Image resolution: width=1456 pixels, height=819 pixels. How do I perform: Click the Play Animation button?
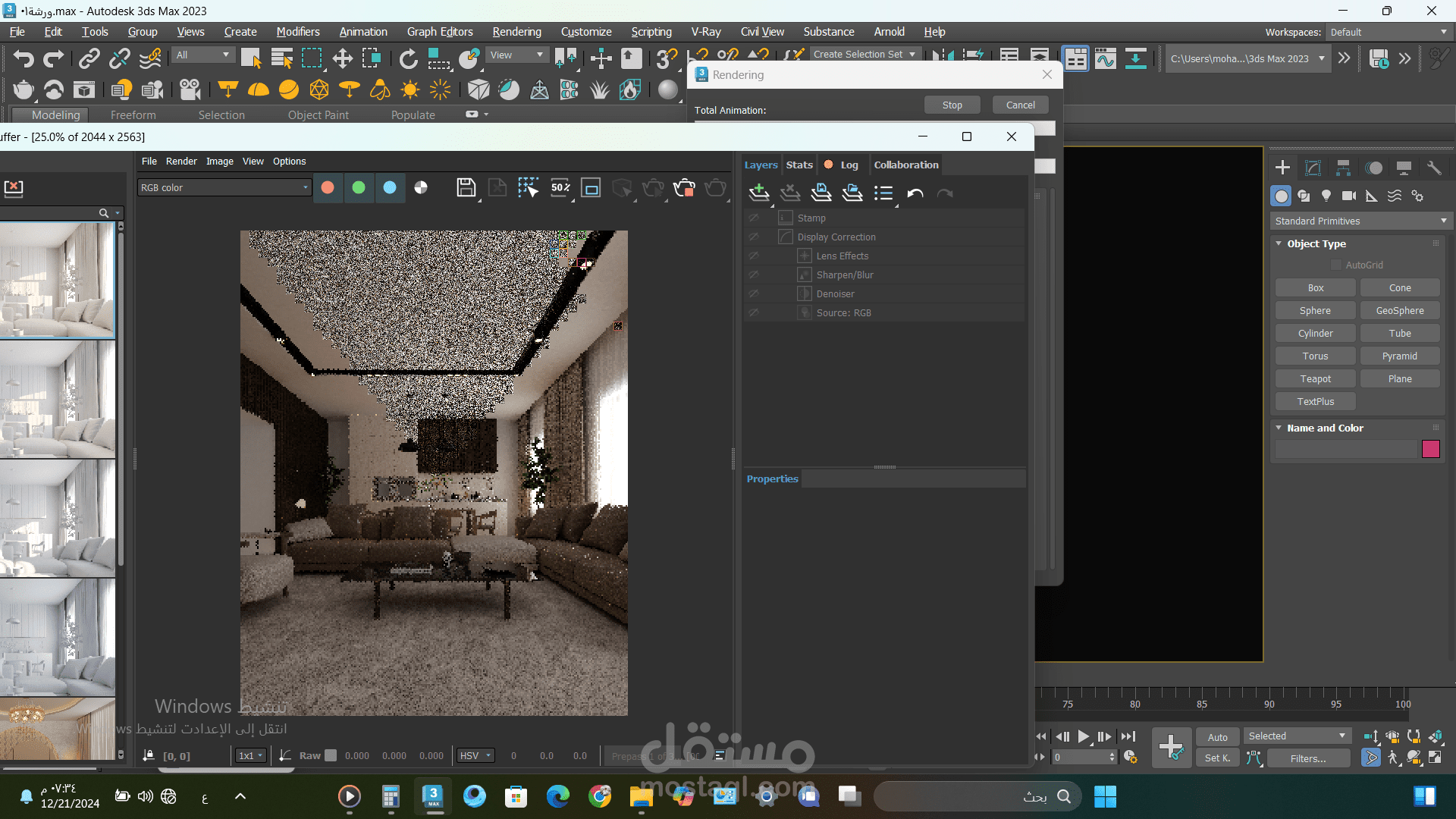coord(1084,736)
